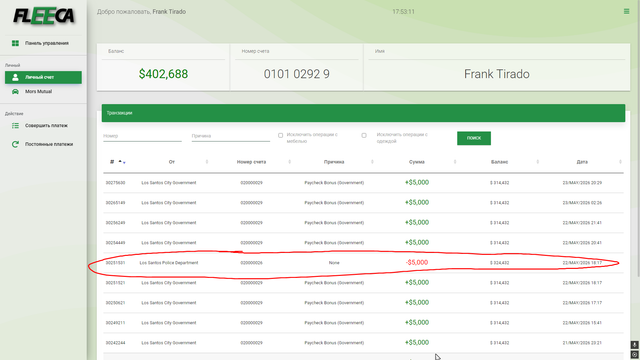Screen dimensions: 640x360
Task: Click the Причина column header label
Action: 334,162
